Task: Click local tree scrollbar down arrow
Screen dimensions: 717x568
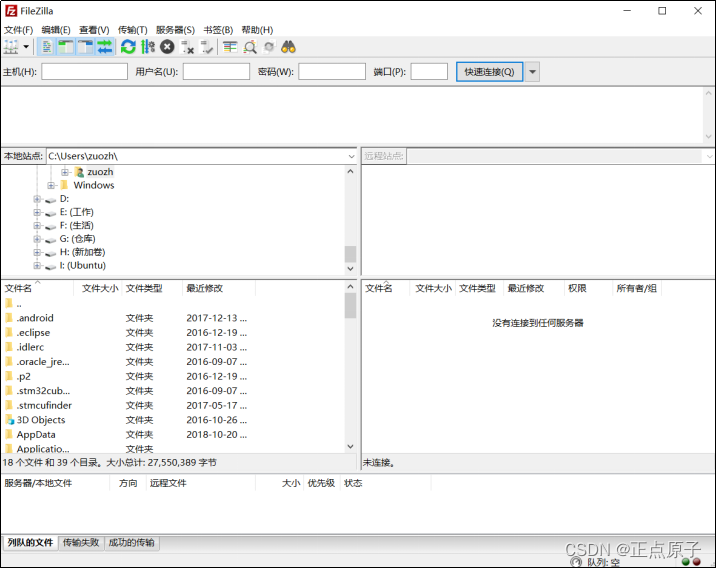Action: pyautogui.click(x=350, y=268)
